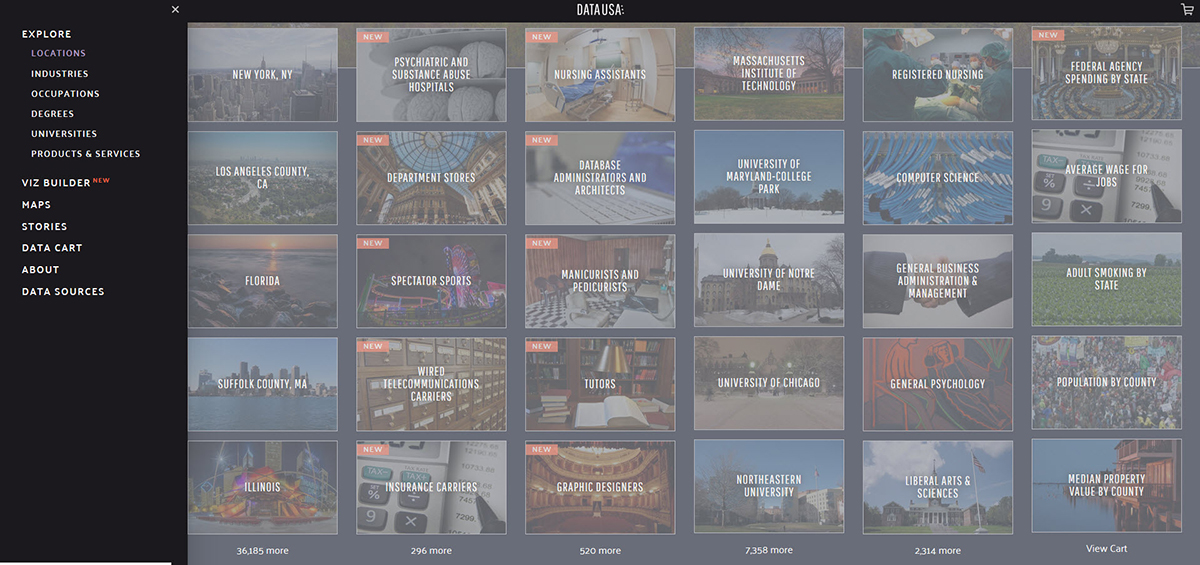
Task: Open Spectator Sports tile
Action: pos(431,281)
